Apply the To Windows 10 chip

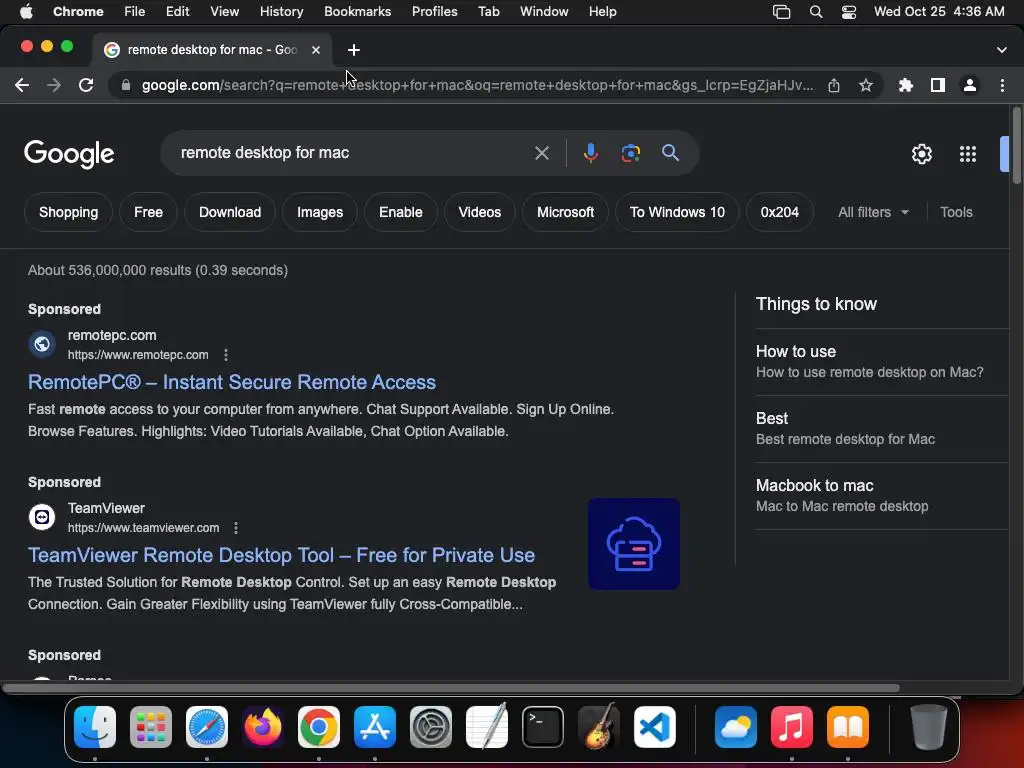(x=677, y=212)
